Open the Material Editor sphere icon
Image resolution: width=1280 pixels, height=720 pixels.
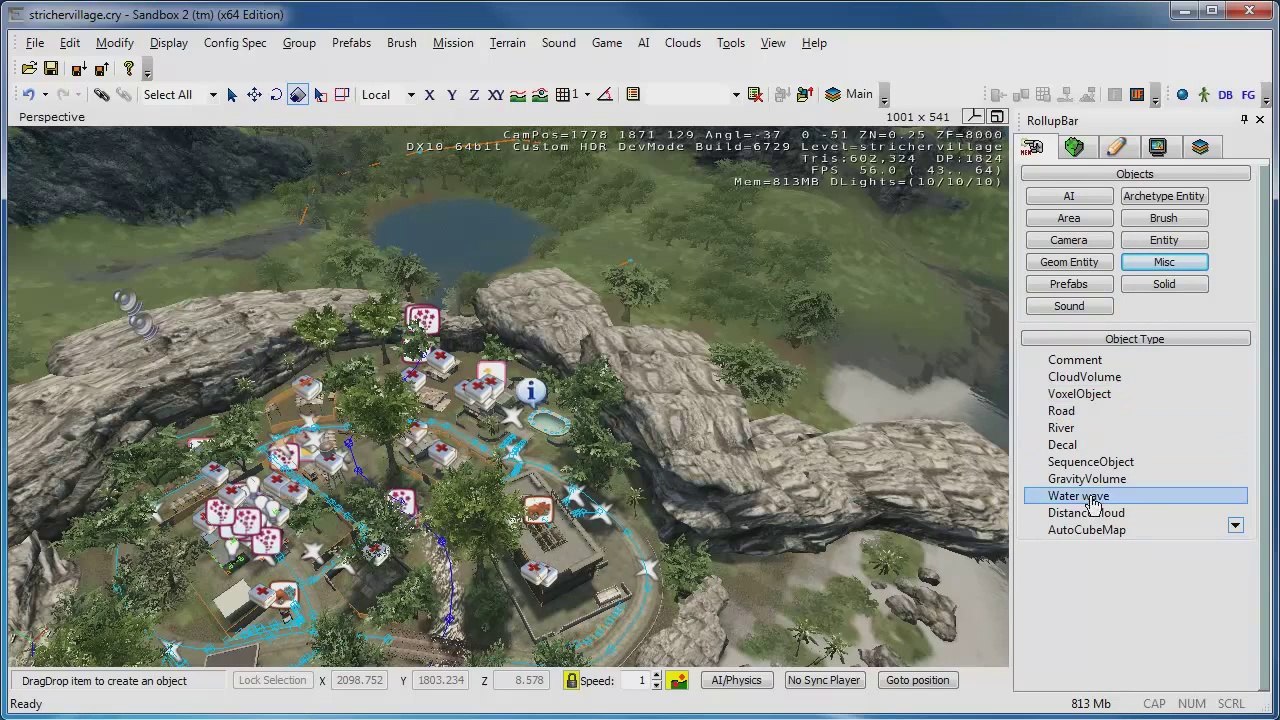(1182, 95)
